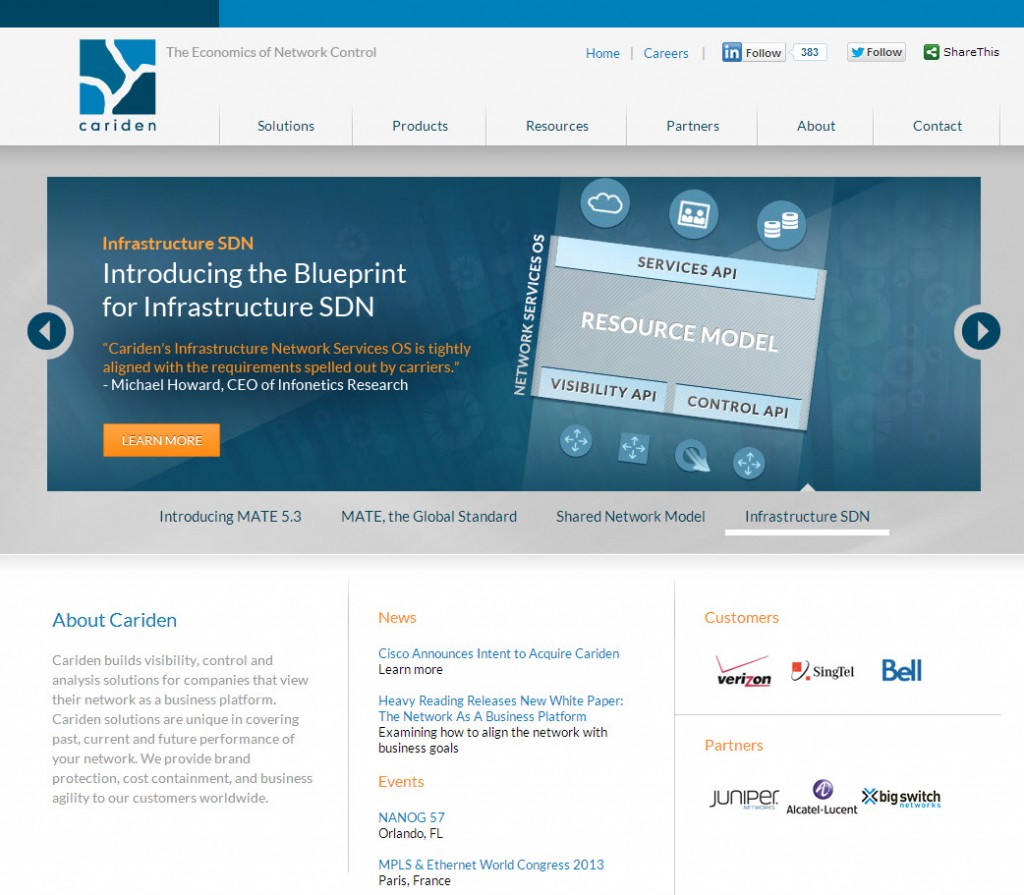Click the cloud icon in the banner graphic
1024x895 pixels.
[x=604, y=201]
